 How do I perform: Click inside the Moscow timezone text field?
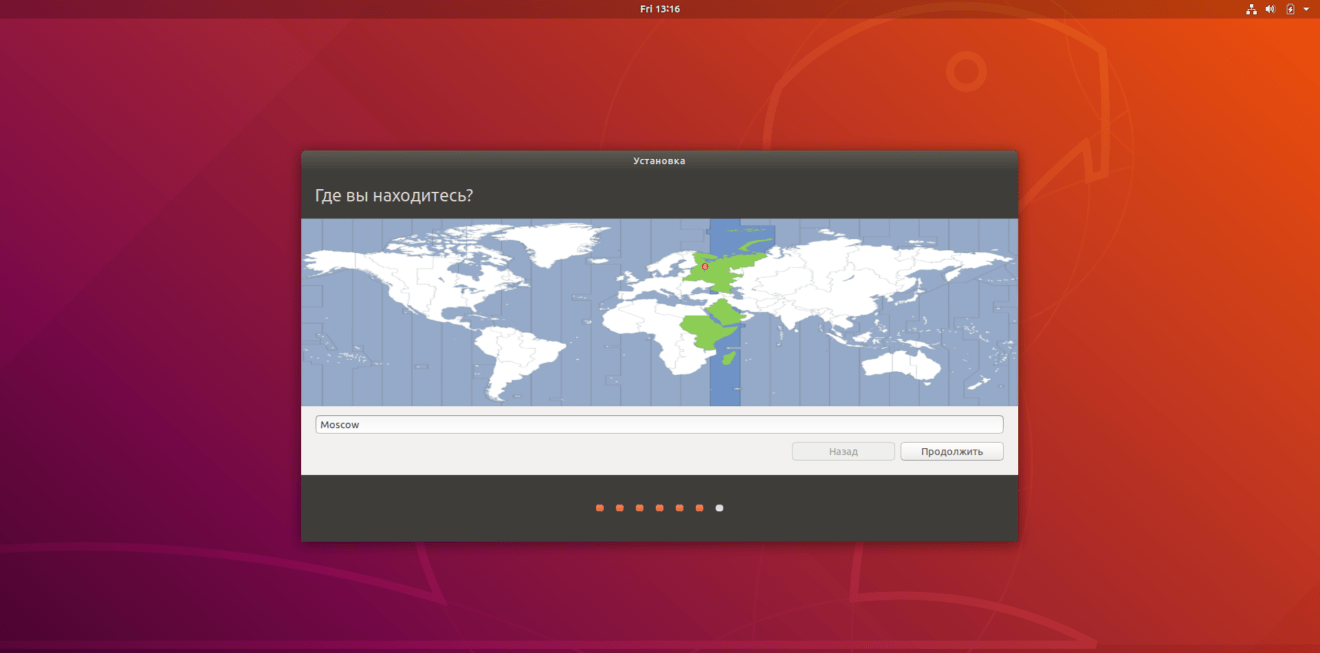[x=659, y=423]
